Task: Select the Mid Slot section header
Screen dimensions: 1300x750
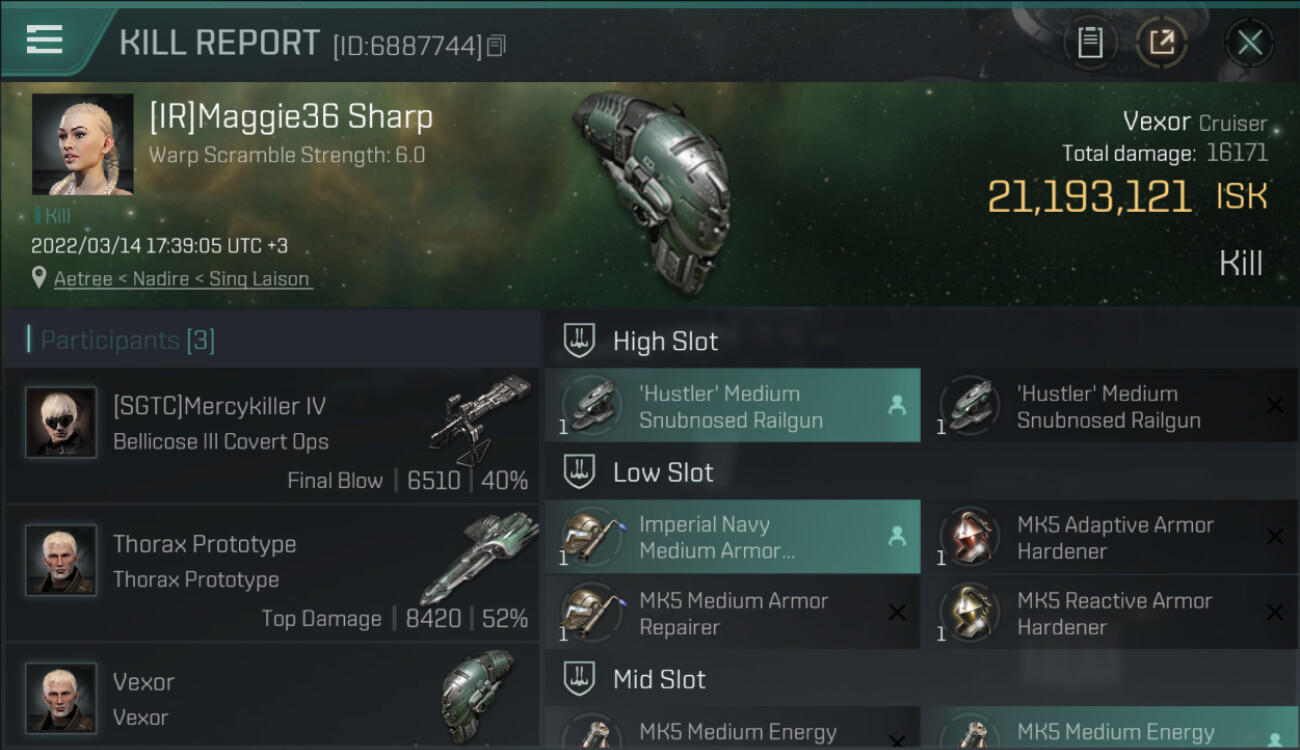Action: pyautogui.click(x=659, y=680)
